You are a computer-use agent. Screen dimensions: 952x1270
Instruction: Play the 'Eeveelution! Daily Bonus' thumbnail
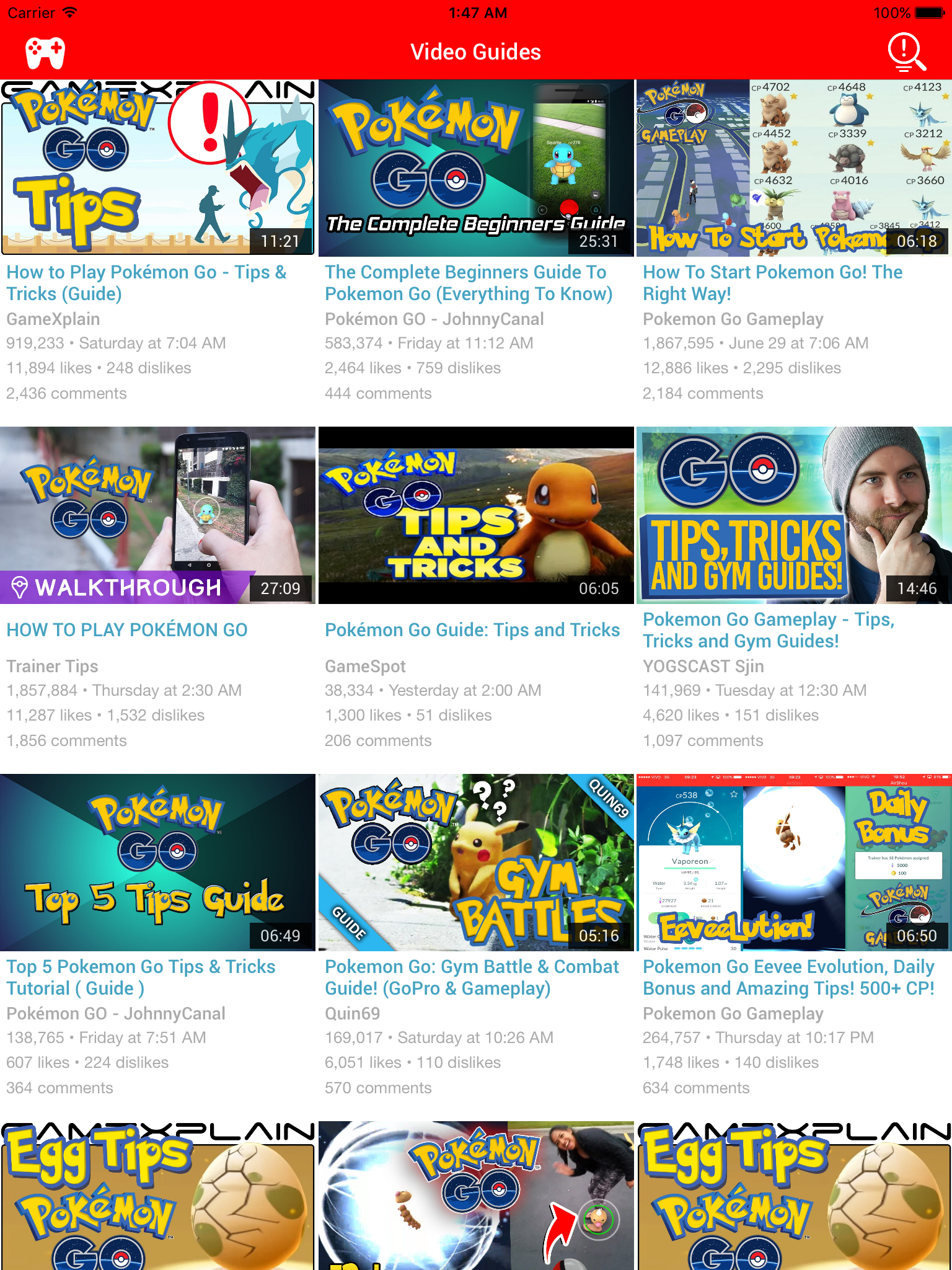tap(794, 863)
